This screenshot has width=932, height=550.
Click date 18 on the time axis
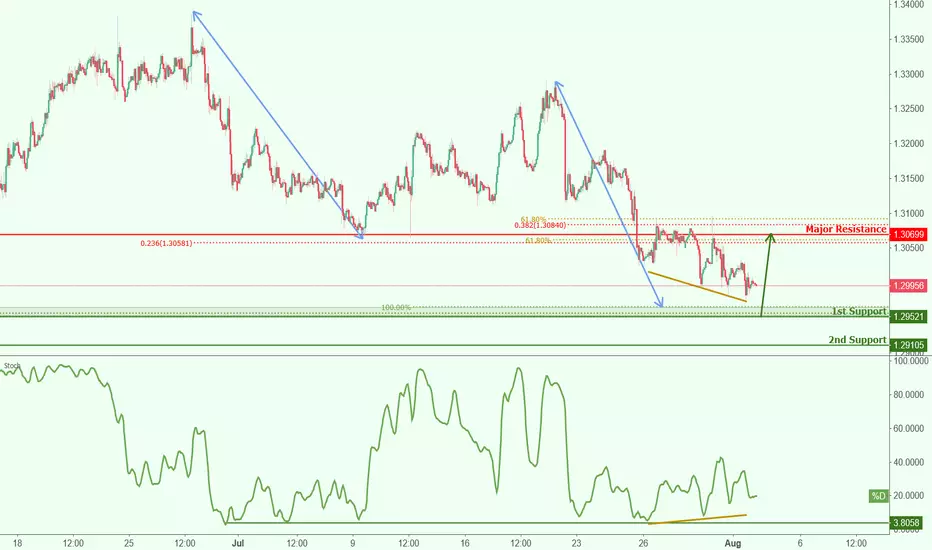[17, 543]
